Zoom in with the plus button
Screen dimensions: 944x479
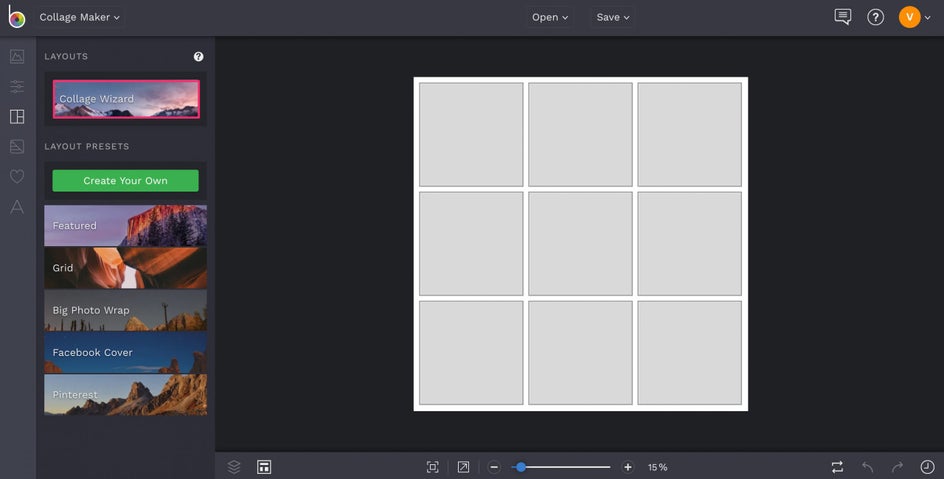pyautogui.click(x=627, y=467)
